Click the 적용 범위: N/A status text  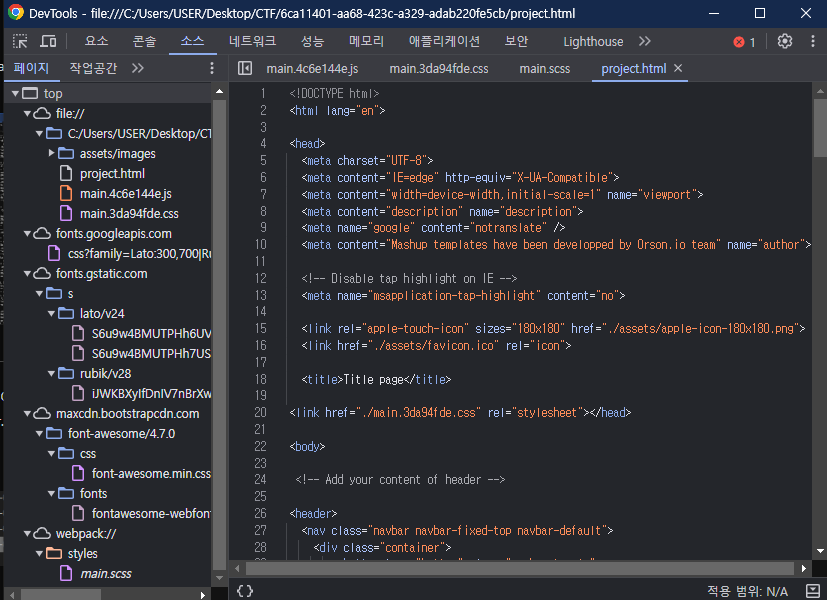[747, 592]
